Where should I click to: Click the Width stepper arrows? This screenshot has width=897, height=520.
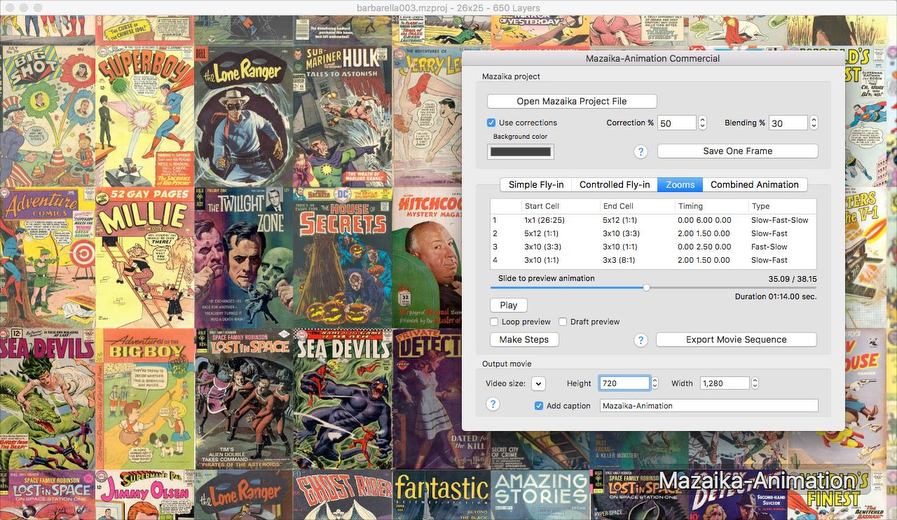(755, 383)
